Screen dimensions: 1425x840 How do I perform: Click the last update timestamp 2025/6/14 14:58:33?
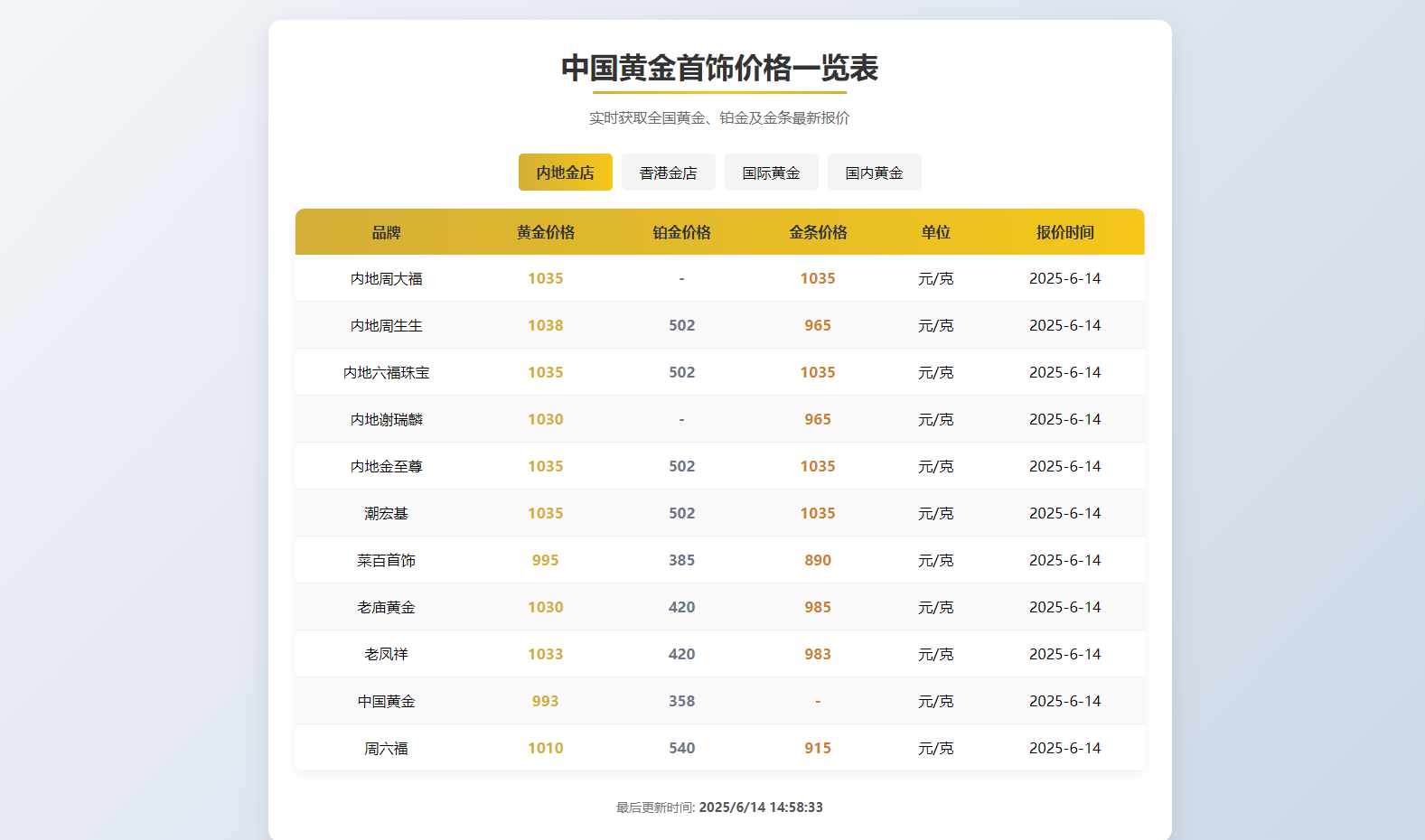(761, 807)
